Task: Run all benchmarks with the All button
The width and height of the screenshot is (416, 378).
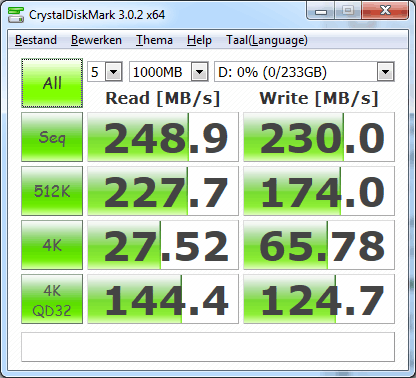Action: [52, 83]
